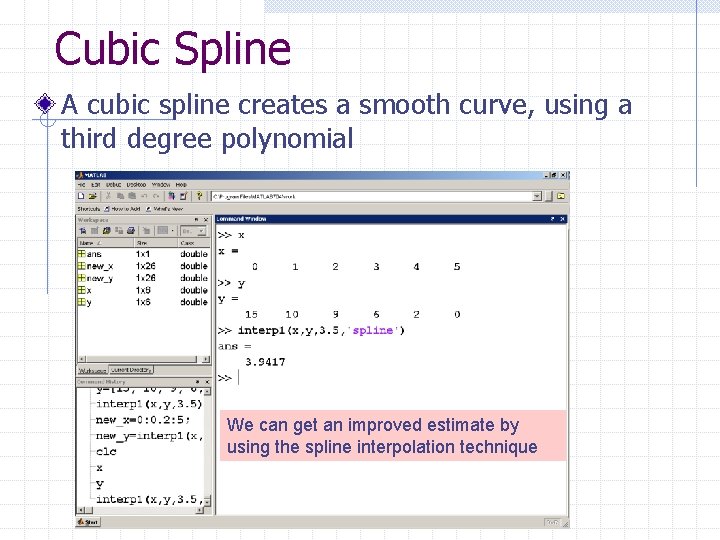
Task: Select the y variable row in the Workspace
Action: tap(143, 302)
